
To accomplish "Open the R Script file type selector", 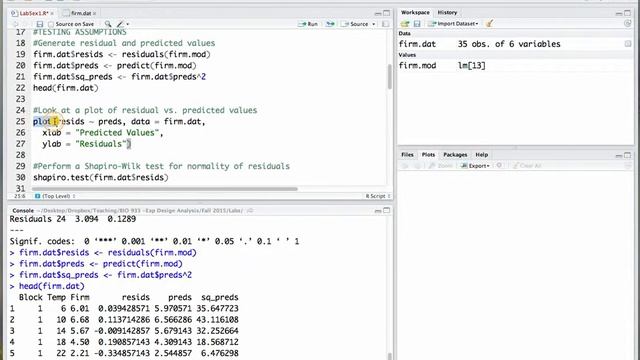I will tap(378, 196).
